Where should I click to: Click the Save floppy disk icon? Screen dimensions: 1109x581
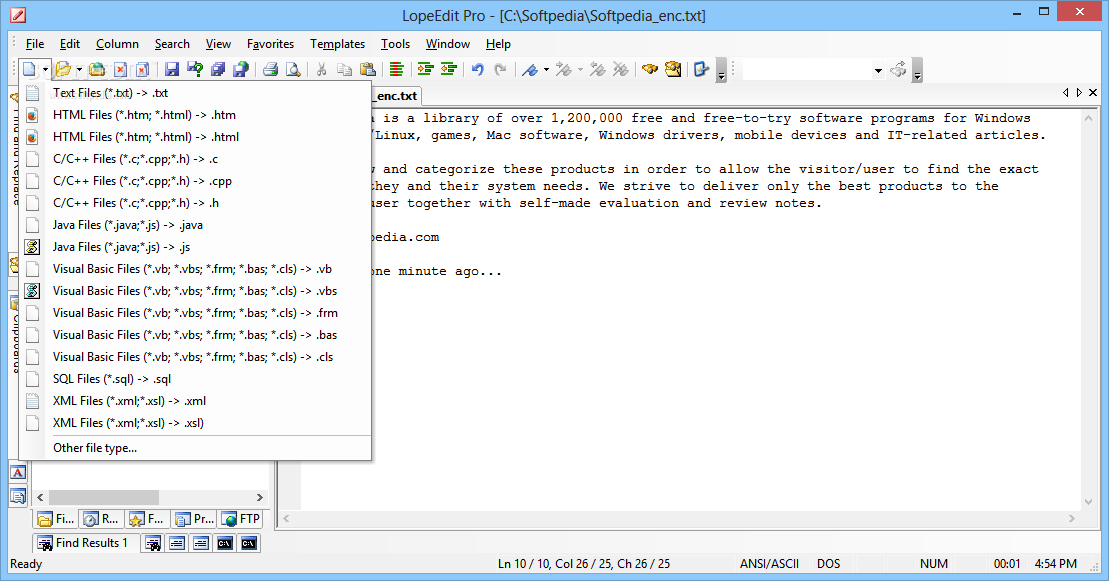(x=172, y=69)
